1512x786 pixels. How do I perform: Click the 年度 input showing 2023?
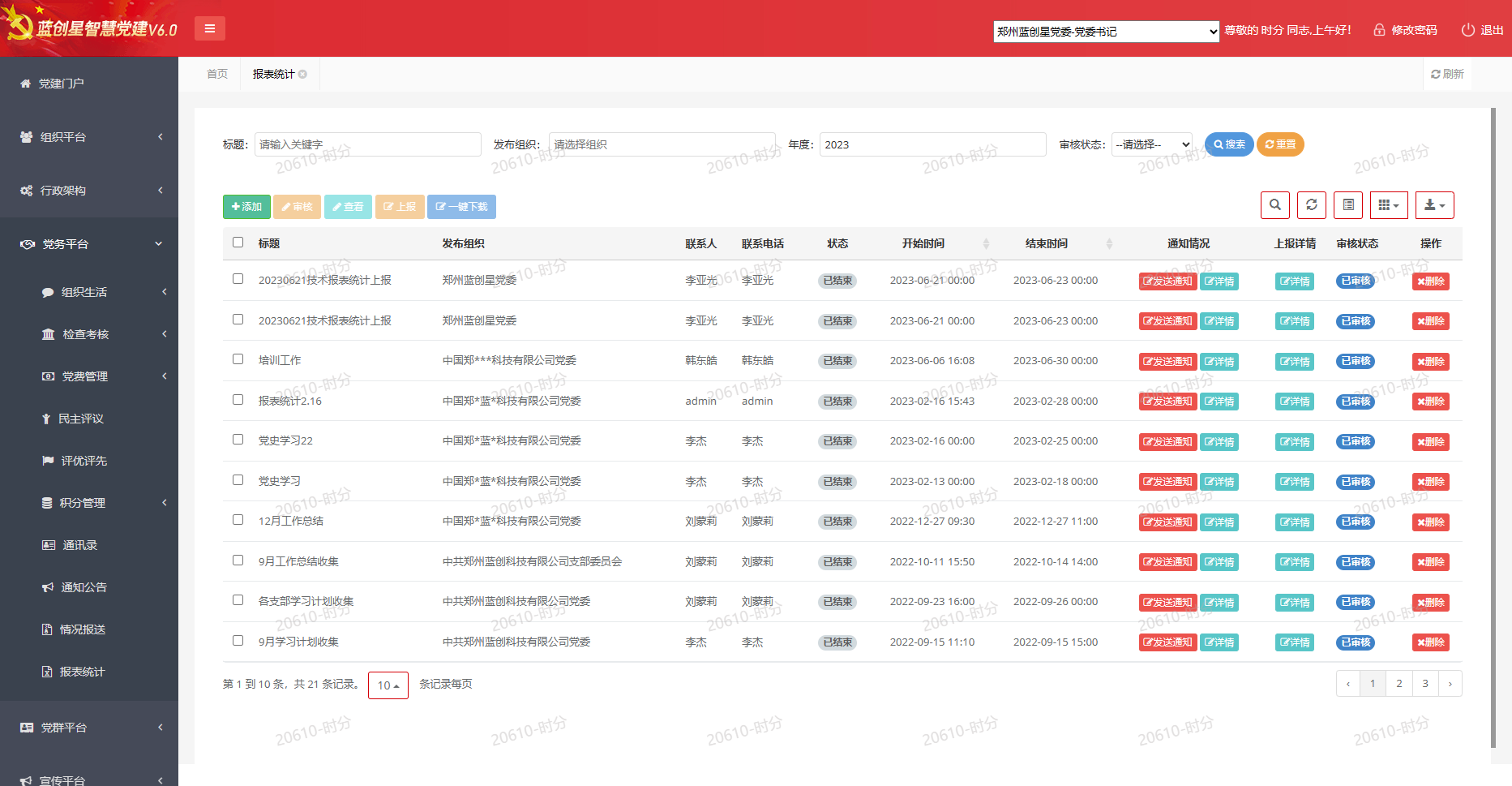pyautogui.click(x=932, y=144)
